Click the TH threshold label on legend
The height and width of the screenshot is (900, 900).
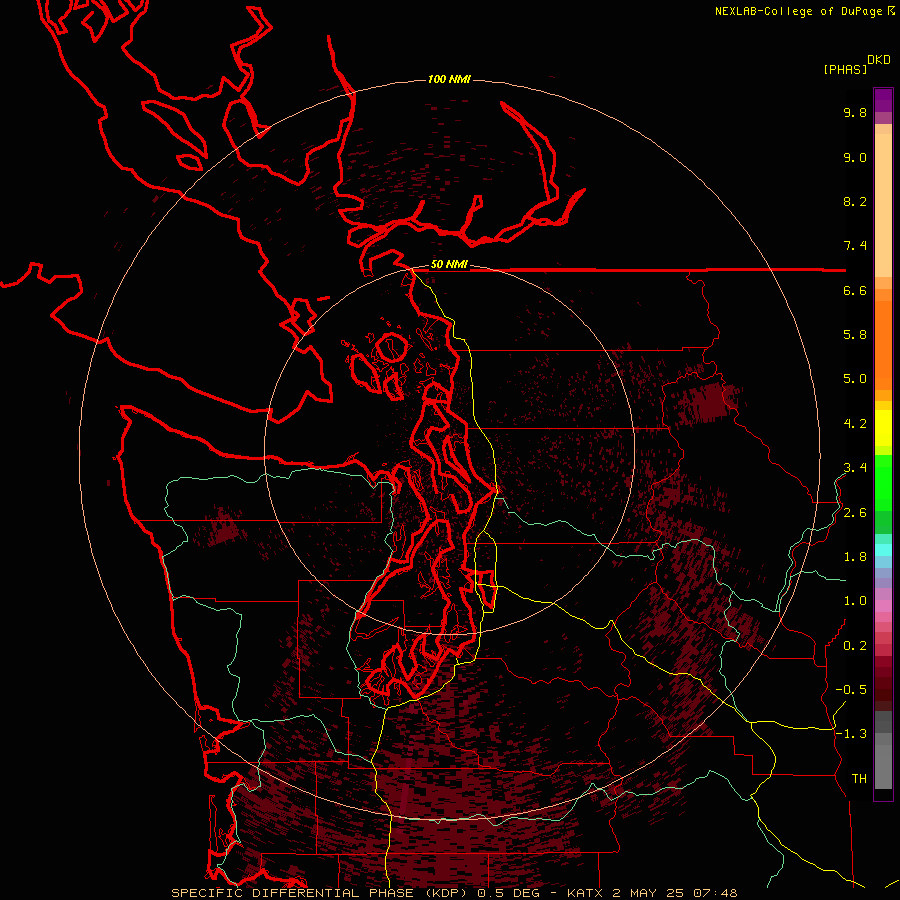point(859,779)
